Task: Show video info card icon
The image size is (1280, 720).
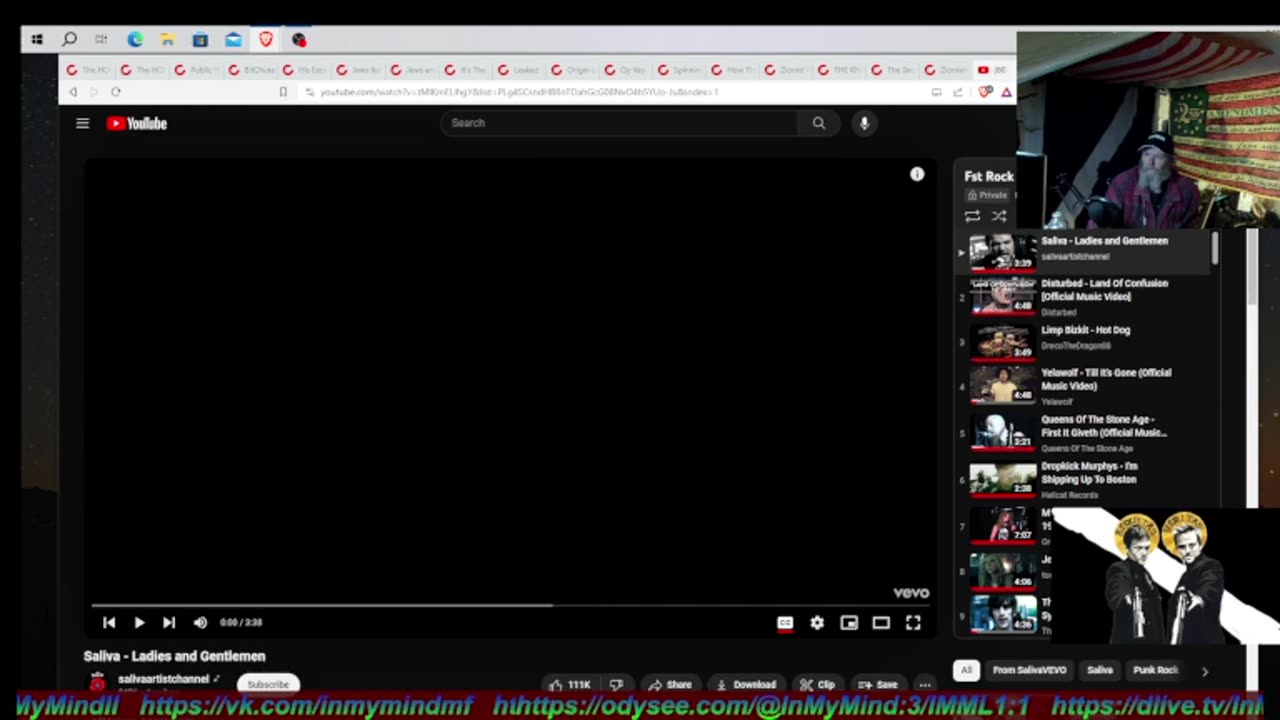Action: coord(917,174)
